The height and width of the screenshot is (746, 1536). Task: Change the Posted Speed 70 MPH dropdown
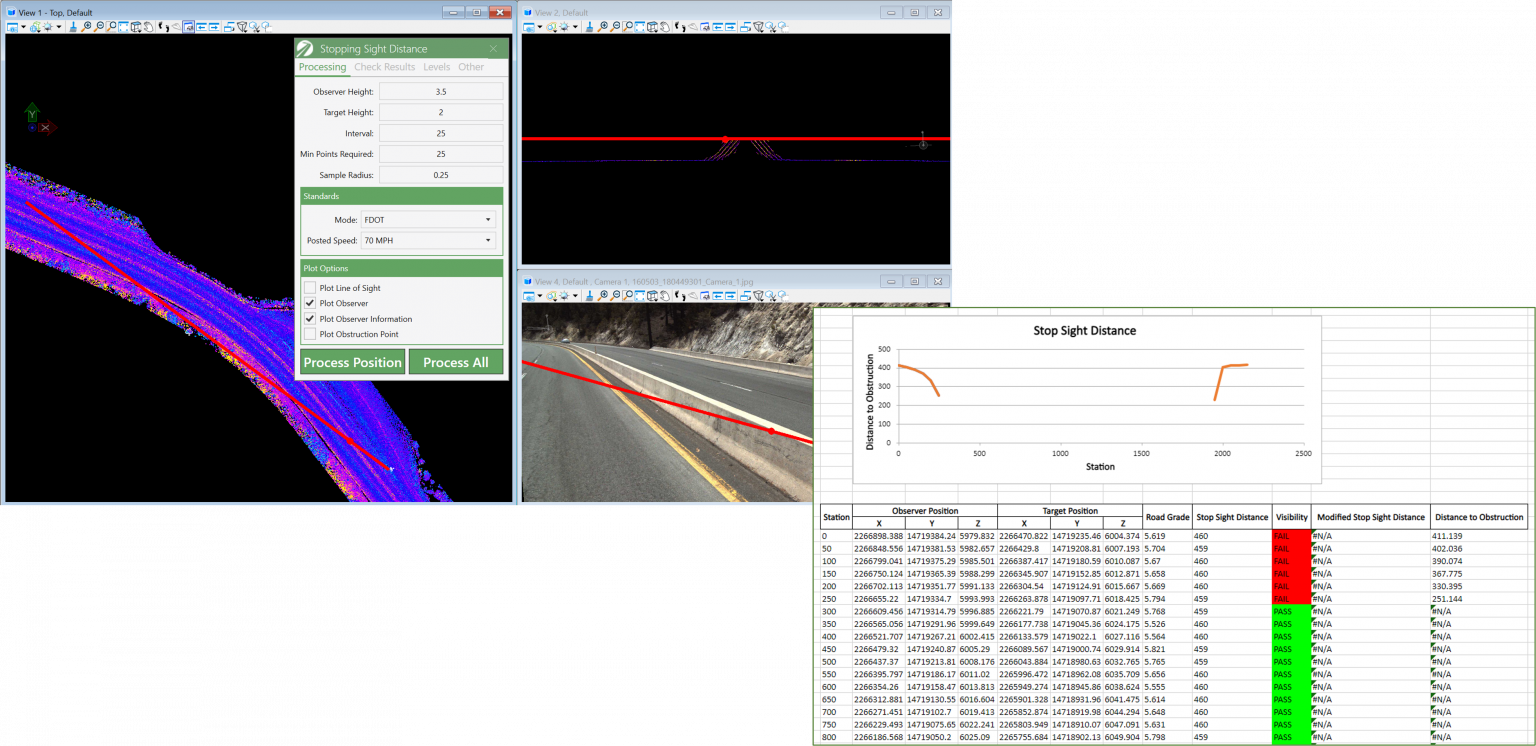click(428, 240)
